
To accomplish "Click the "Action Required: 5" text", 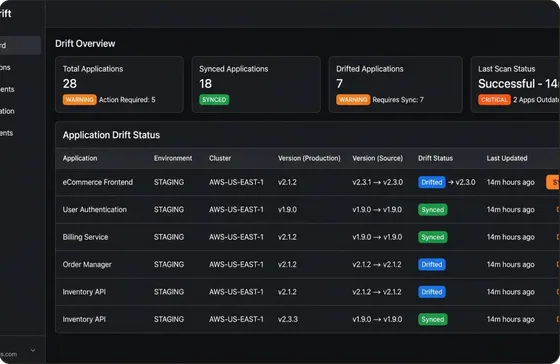I will pos(127,100).
